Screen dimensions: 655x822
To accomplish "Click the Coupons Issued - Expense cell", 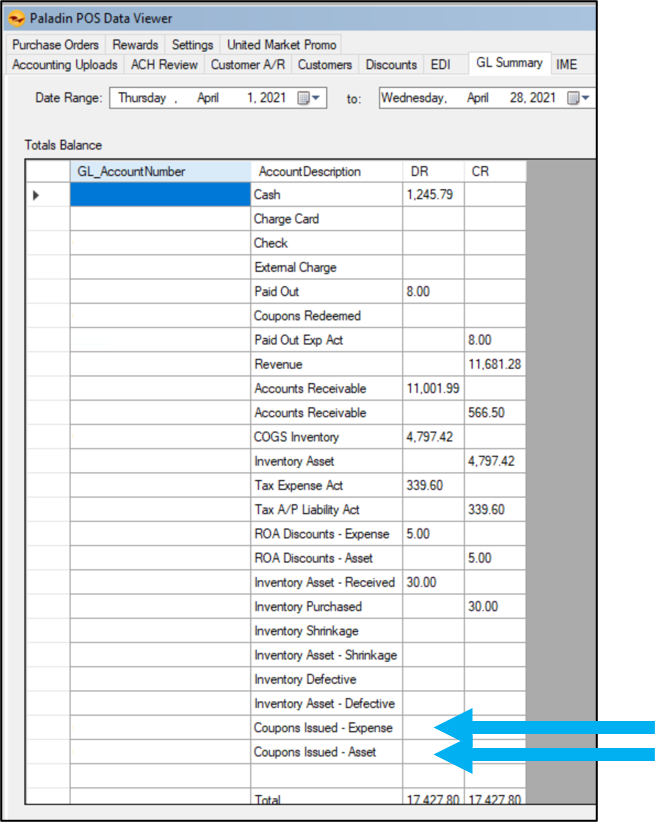I will coord(327,728).
